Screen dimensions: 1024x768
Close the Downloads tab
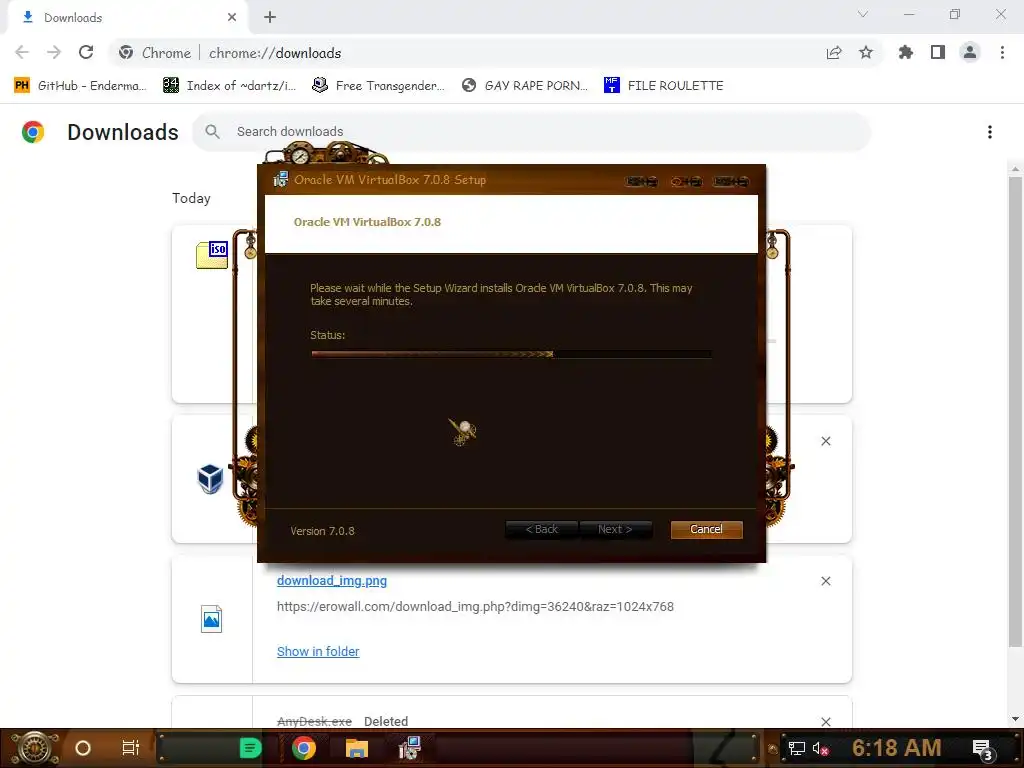(x=232, y=17)
